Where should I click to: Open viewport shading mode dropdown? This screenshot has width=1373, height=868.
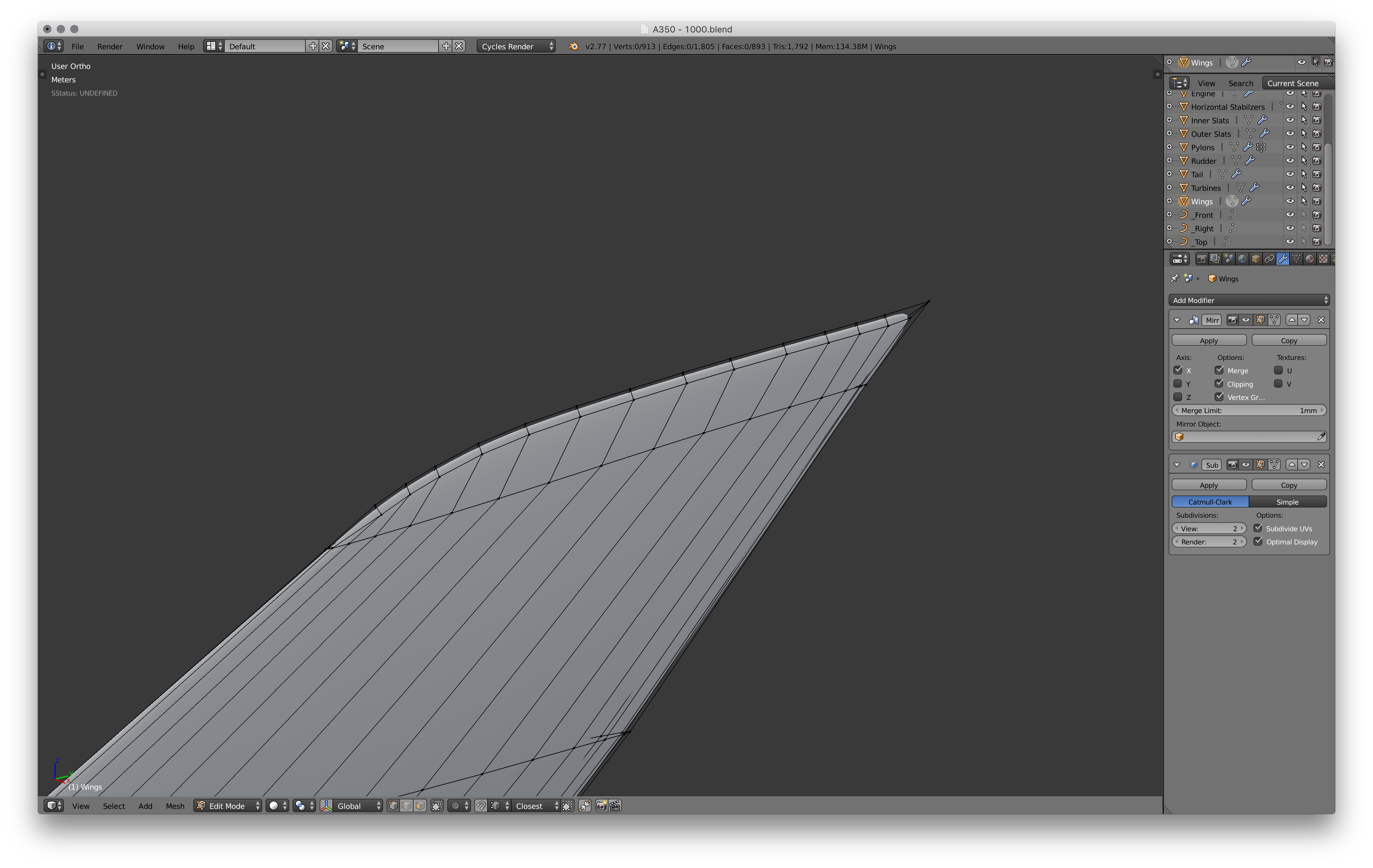pos(278,805)
